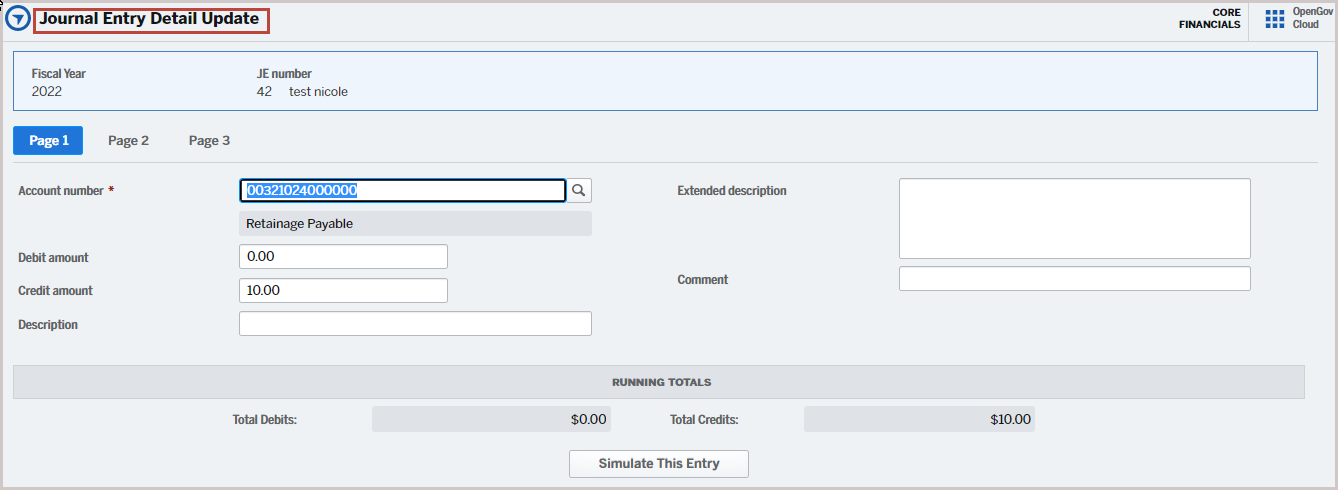Click the OpenGov Cloud label
Viewport: 1338px width, 490px height.
coord(1306,19)
